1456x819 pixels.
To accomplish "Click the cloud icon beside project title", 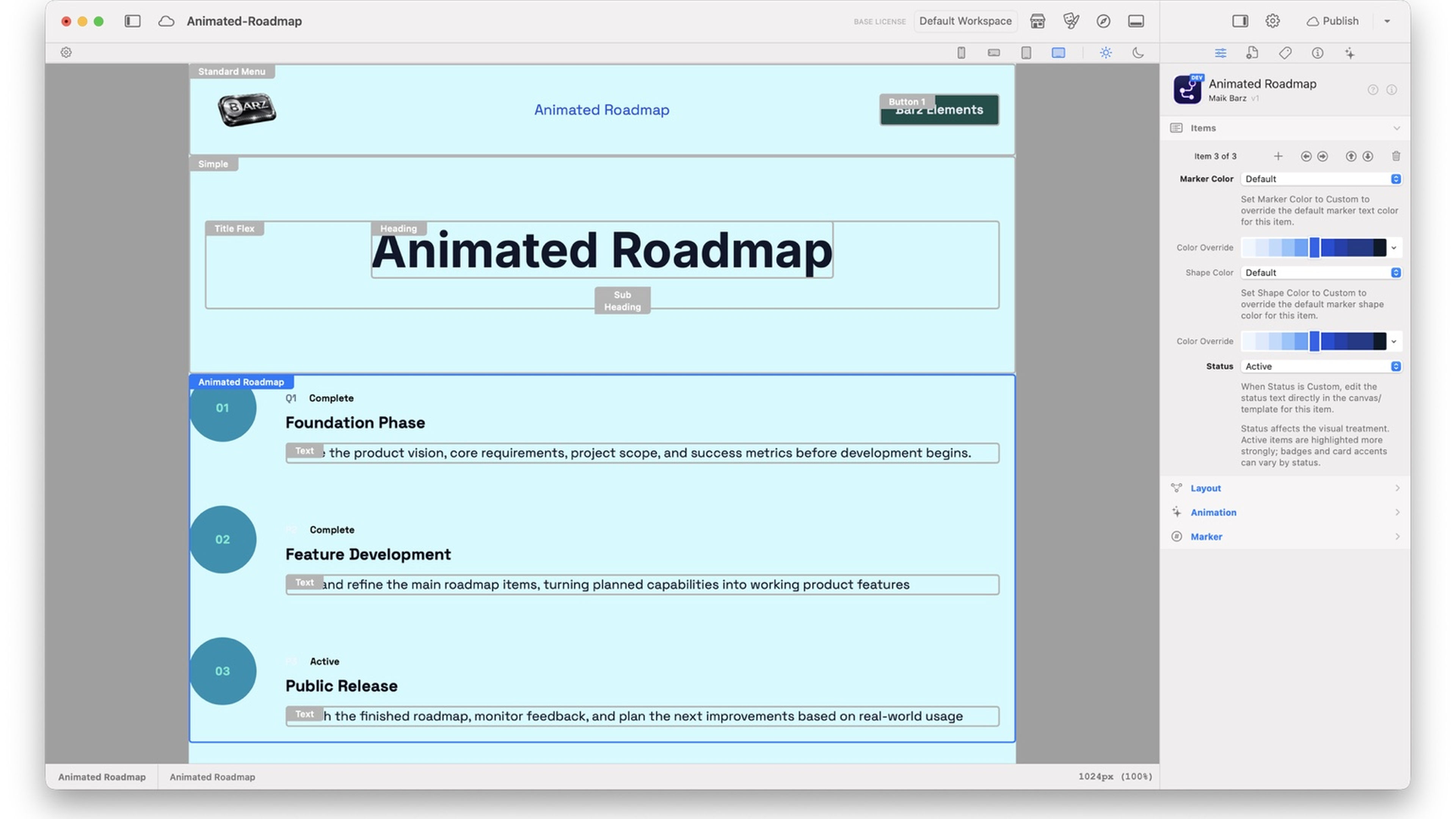I will 166,21.
